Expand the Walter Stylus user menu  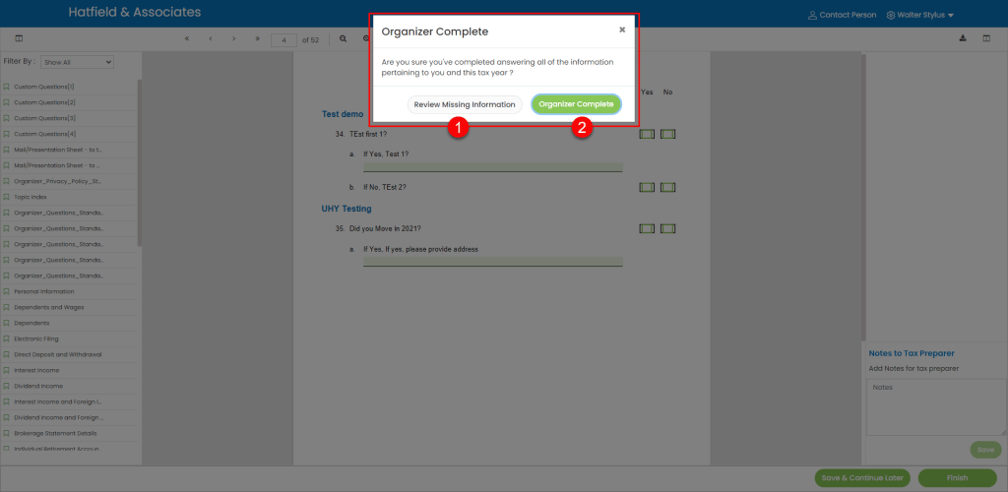920,15
